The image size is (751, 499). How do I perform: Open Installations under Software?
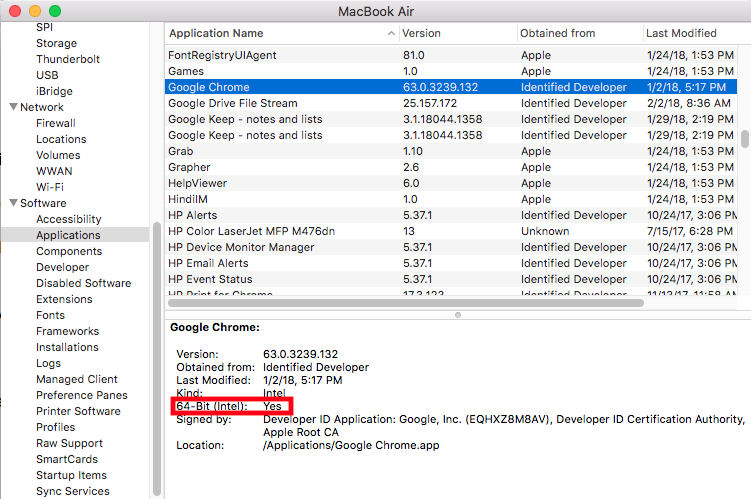coord(67,347)
